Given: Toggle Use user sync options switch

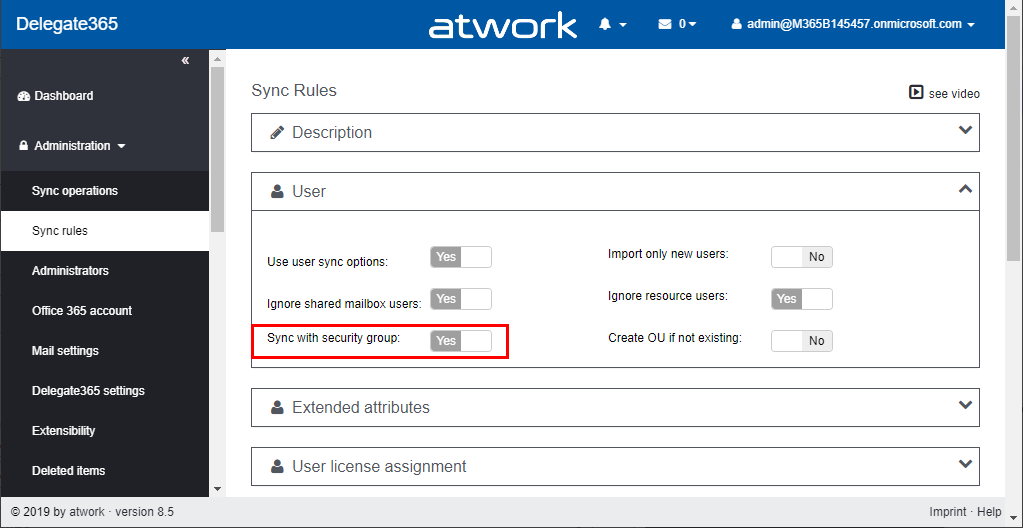Looking at the screenshot, I should 461,257.
